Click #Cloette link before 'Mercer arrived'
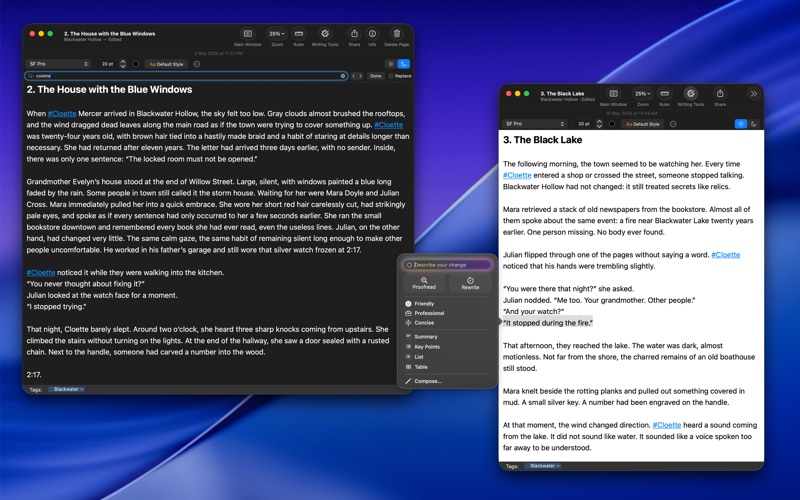800x500 pixels. coord(62,114)
